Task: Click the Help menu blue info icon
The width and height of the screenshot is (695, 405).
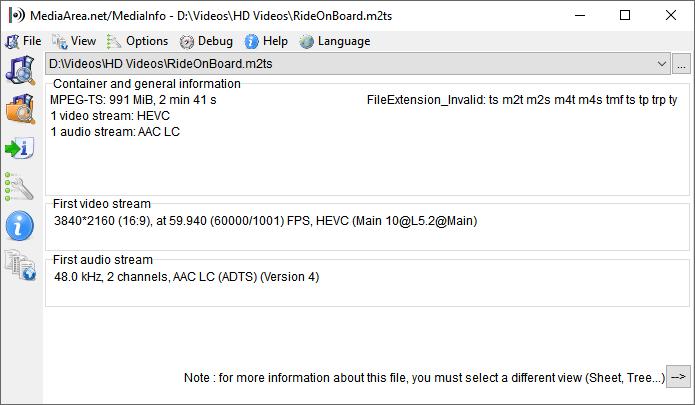Action: coord(251,42)
